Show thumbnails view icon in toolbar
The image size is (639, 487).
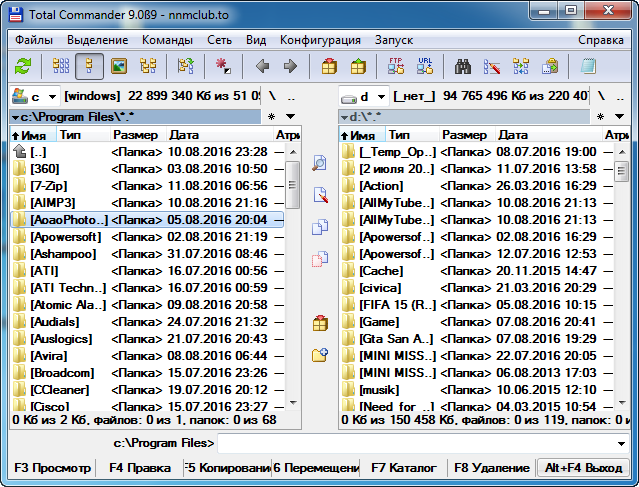[119, 66]
